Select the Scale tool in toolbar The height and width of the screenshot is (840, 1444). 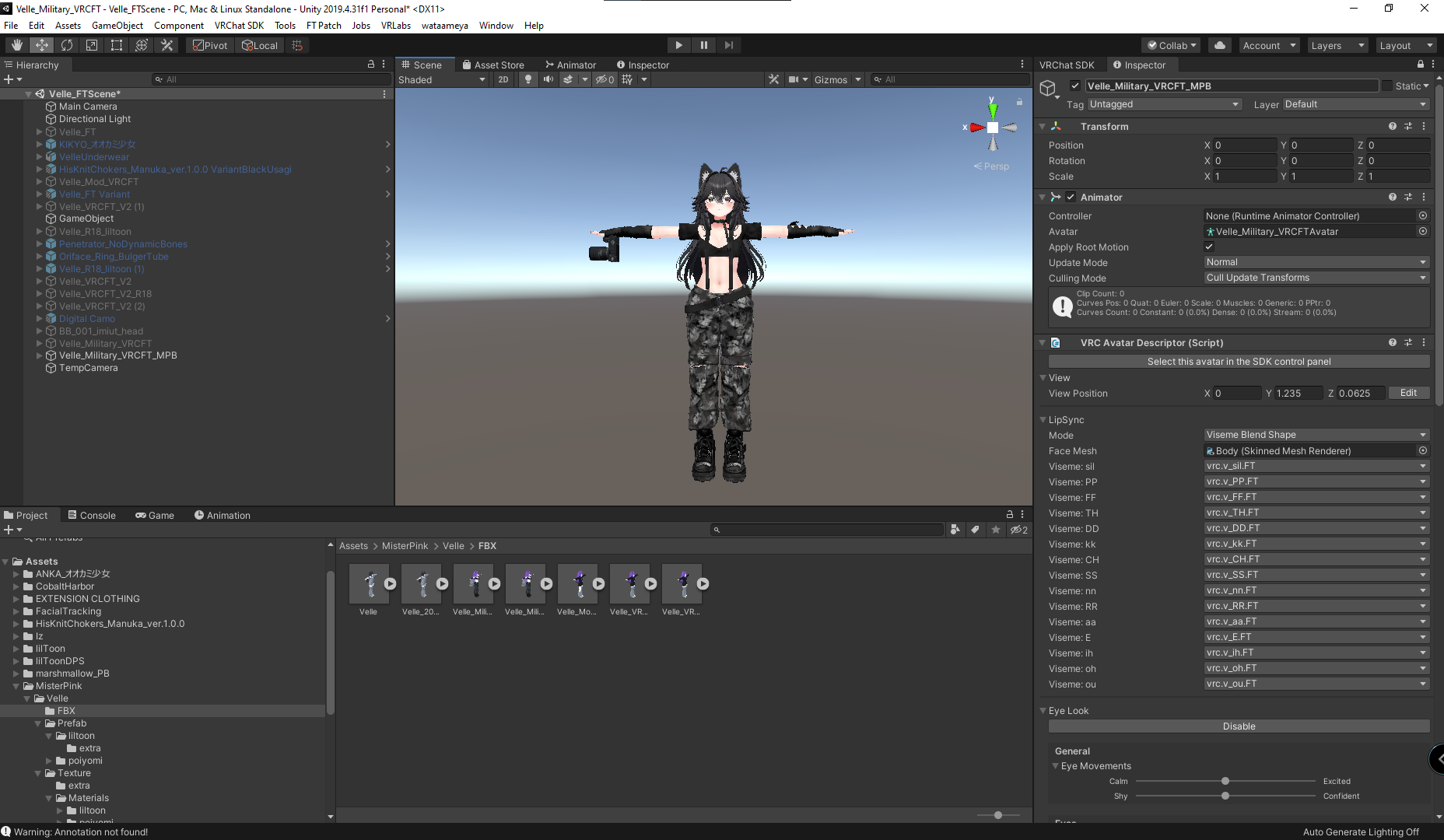tap(92, 45)
